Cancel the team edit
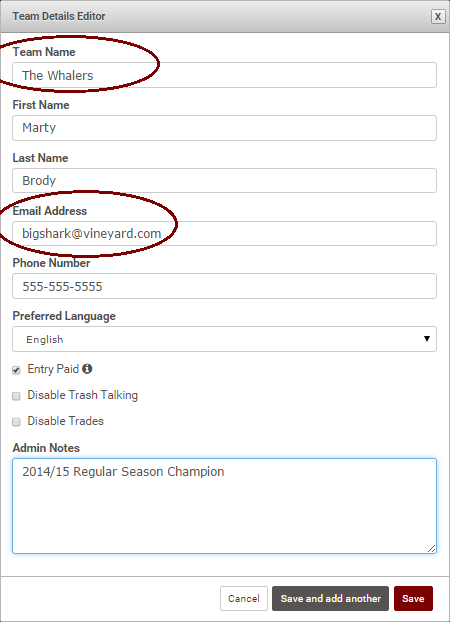450x622 pixels. coord(244,598)
